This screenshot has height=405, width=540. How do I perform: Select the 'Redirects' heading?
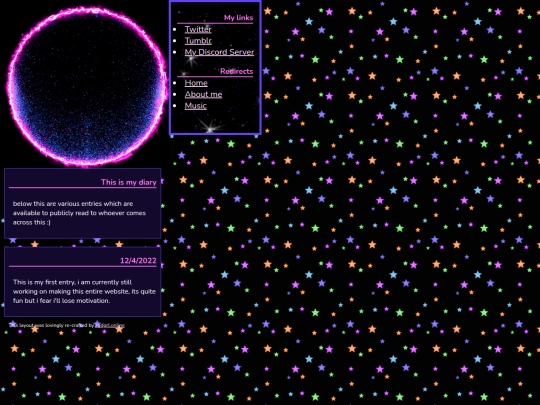pyautogui.click(x=237, y=71)
